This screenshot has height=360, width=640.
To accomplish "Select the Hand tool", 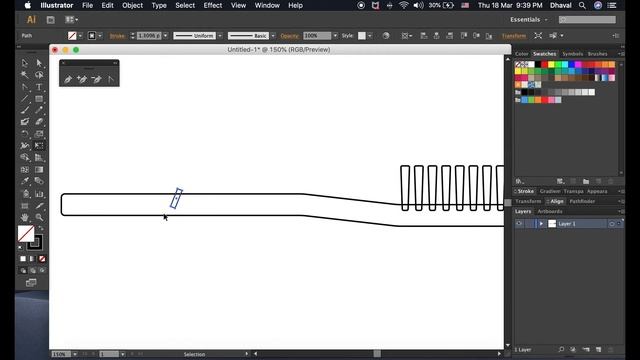I will click(x=25, y=217).
